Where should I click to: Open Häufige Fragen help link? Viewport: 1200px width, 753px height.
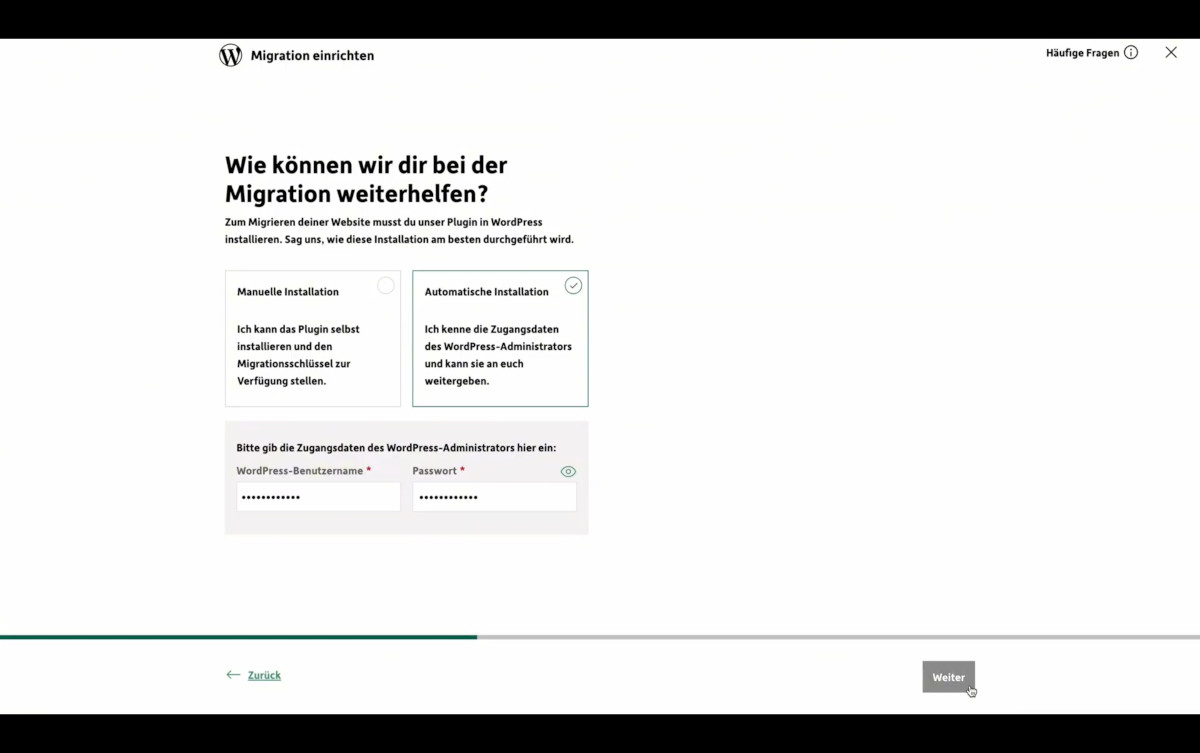[x=1082, y=53]
